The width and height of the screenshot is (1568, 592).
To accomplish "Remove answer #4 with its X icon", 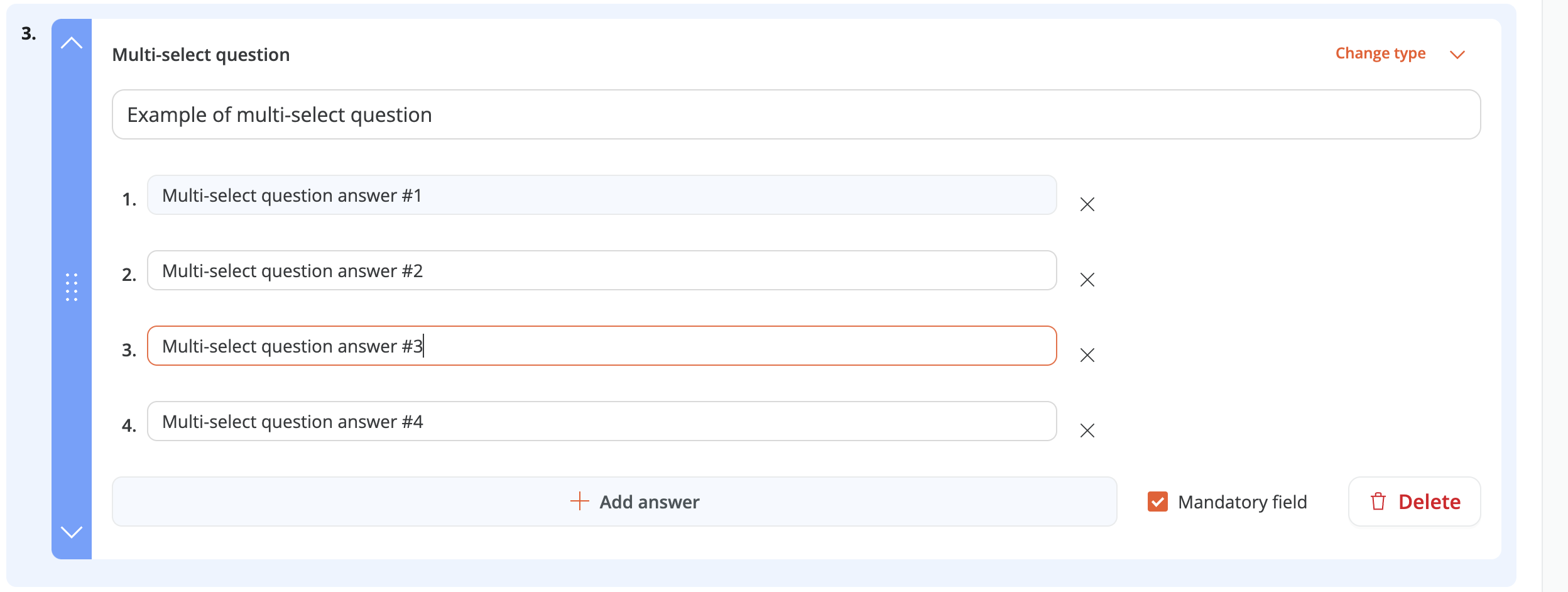I will click(x=1087, y=430).
